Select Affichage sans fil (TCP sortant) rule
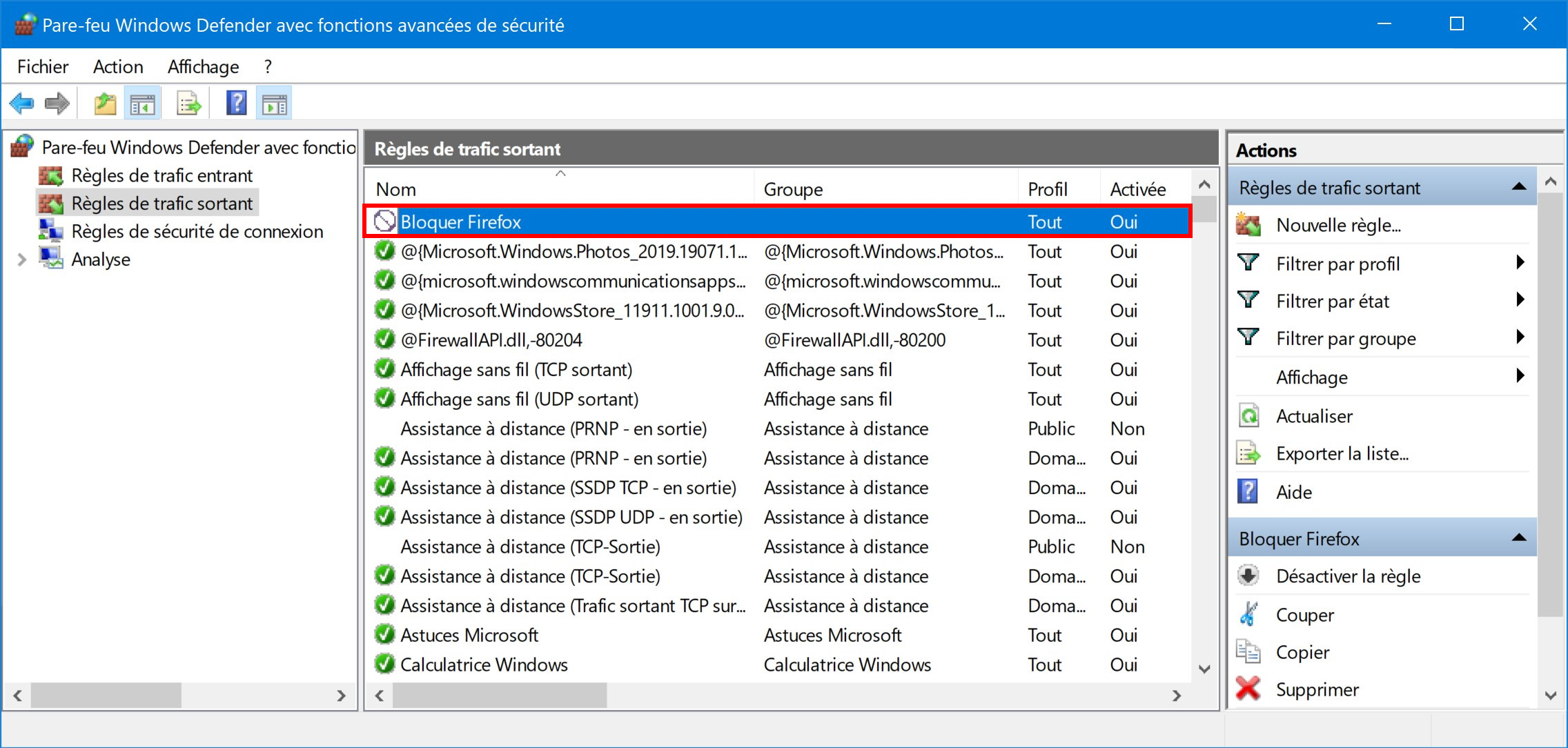1568x748 pixels. tap(516, 369)
